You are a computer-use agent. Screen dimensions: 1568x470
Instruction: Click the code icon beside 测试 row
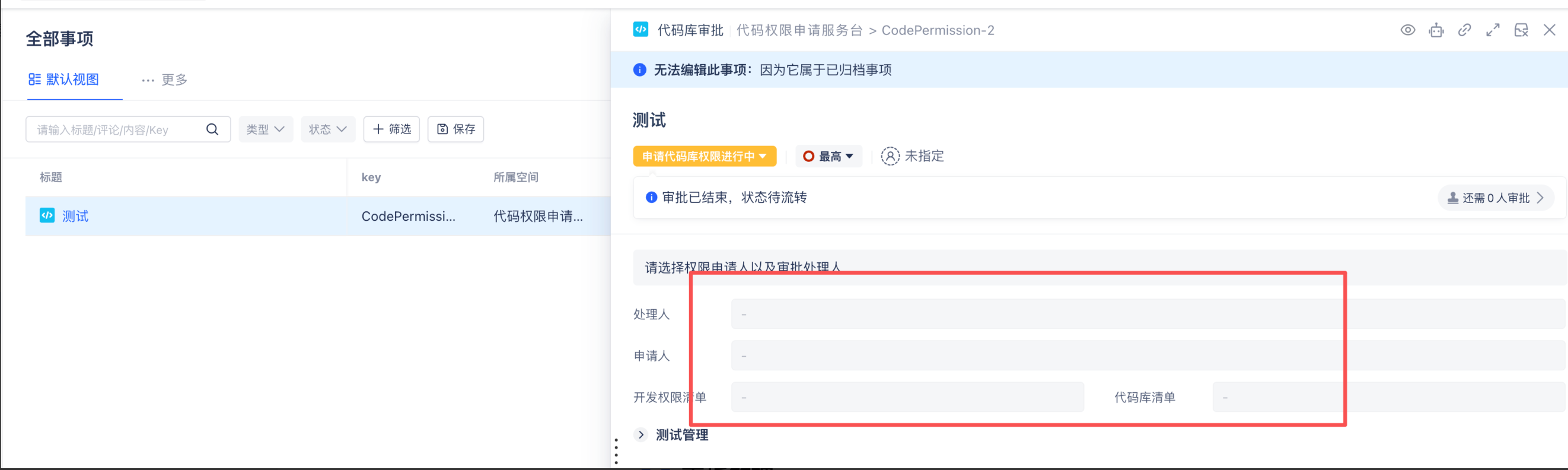(x=47, y=215)
